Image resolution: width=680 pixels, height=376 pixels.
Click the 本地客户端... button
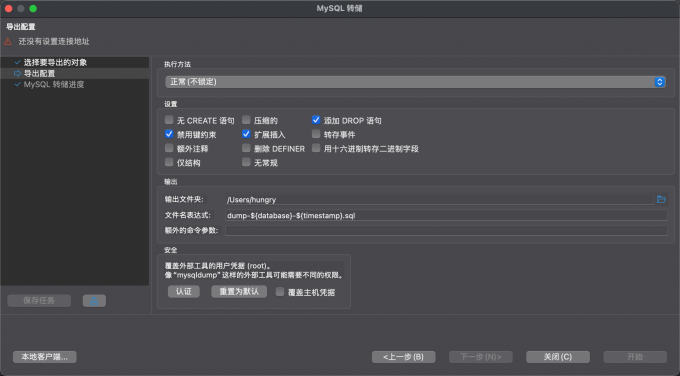[45, 357]
